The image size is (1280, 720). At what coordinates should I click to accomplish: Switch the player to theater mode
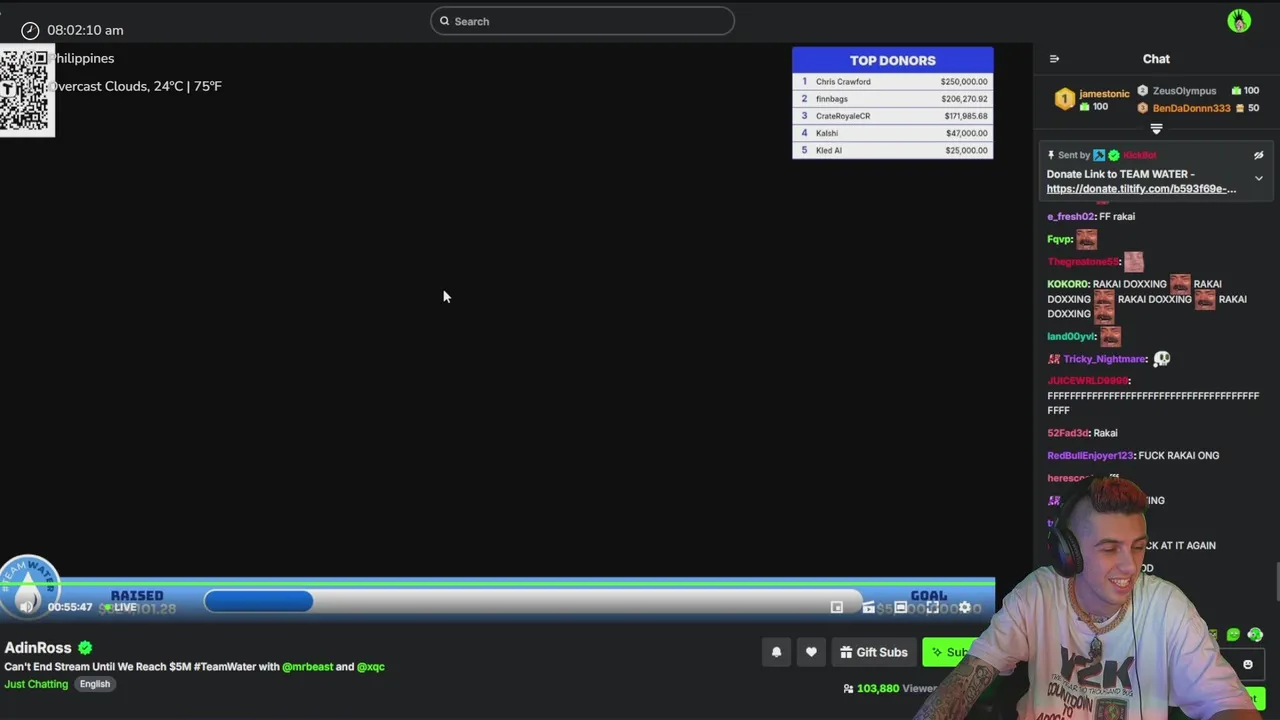tap(901, 607)
